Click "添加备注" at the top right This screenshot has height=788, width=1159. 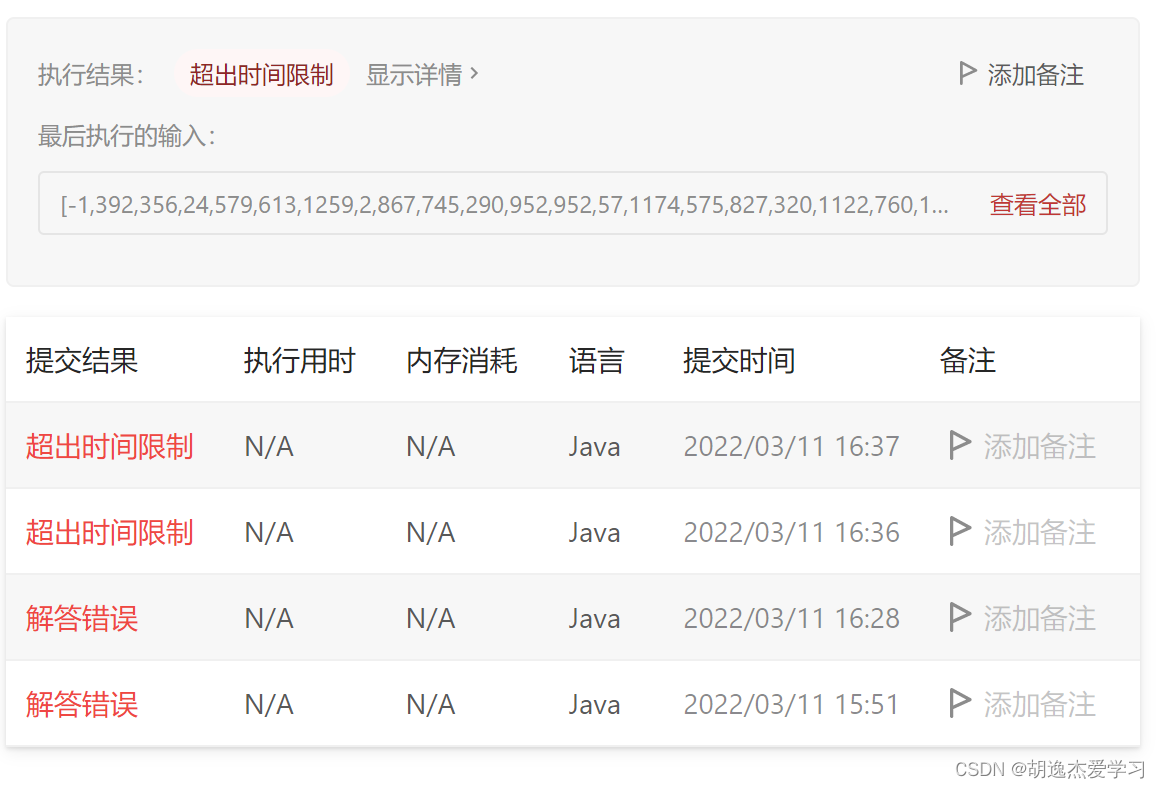(x=1034, y=74)
